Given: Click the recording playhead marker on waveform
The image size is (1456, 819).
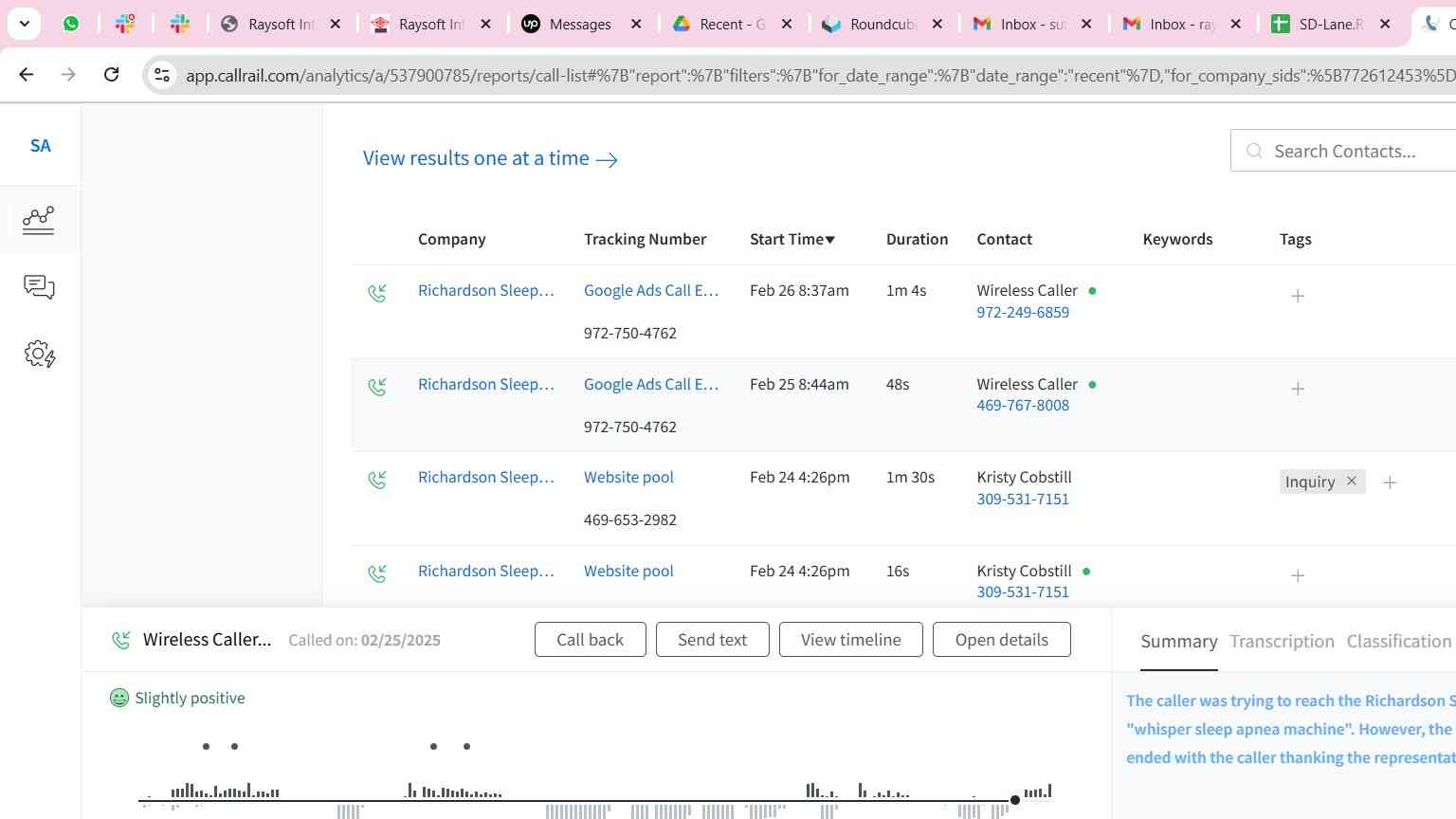Looking at the screenshot, I should coord(1015,800).
